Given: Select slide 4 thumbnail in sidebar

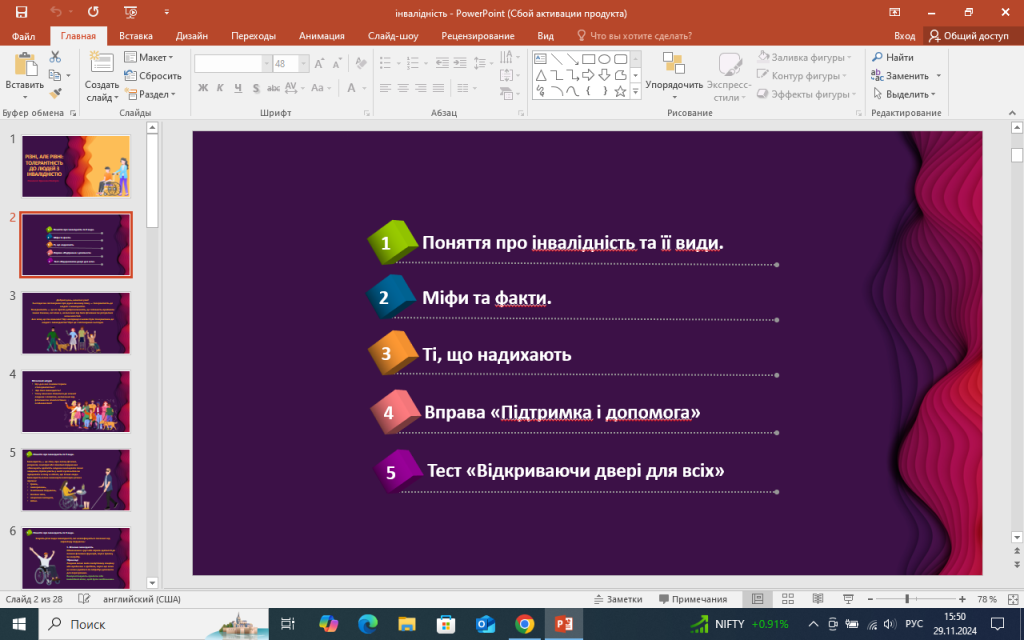Looking at the screenshot, I should pos(75,401).
